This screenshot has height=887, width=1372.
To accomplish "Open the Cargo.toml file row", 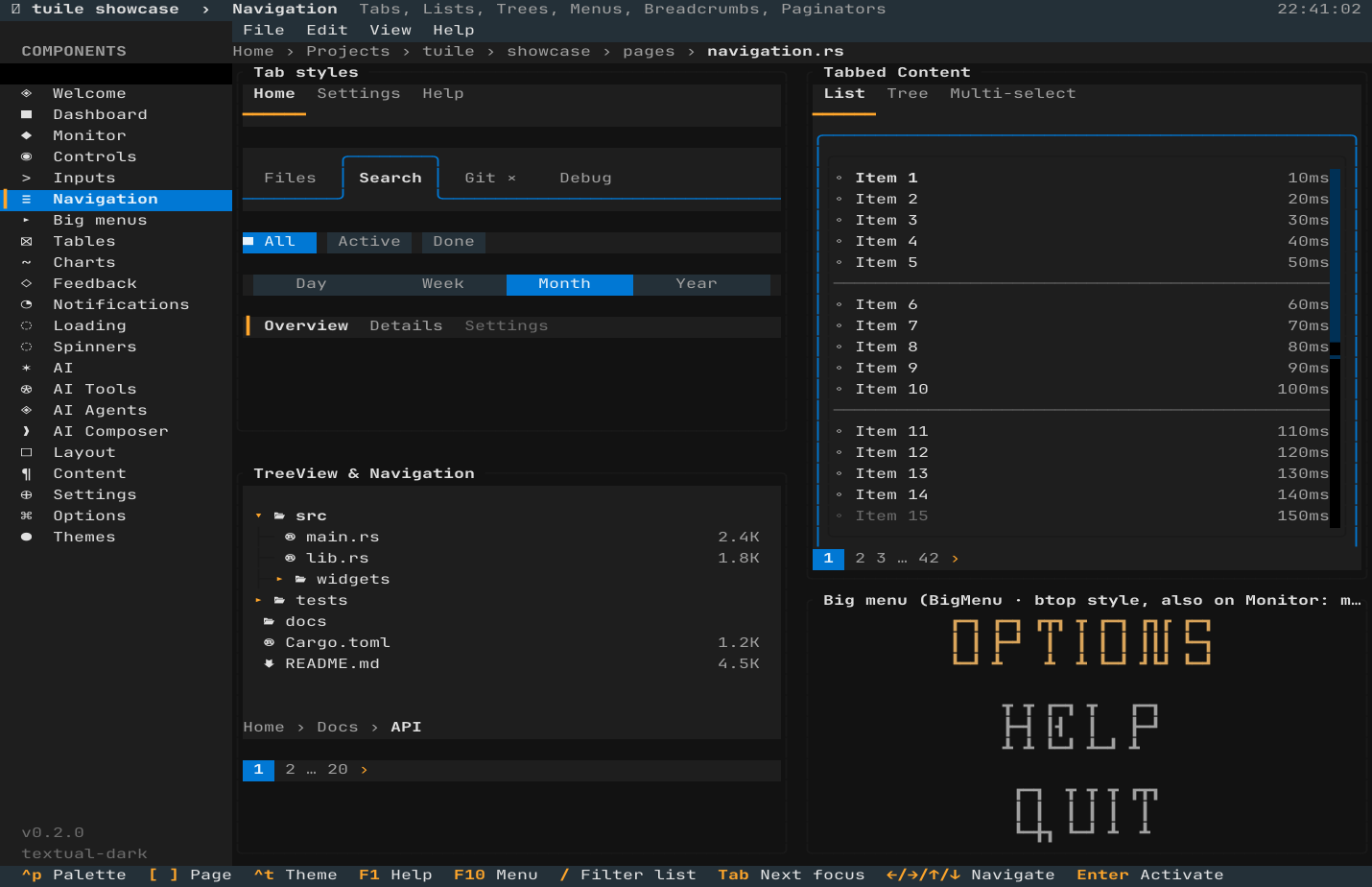I will 511,642.
